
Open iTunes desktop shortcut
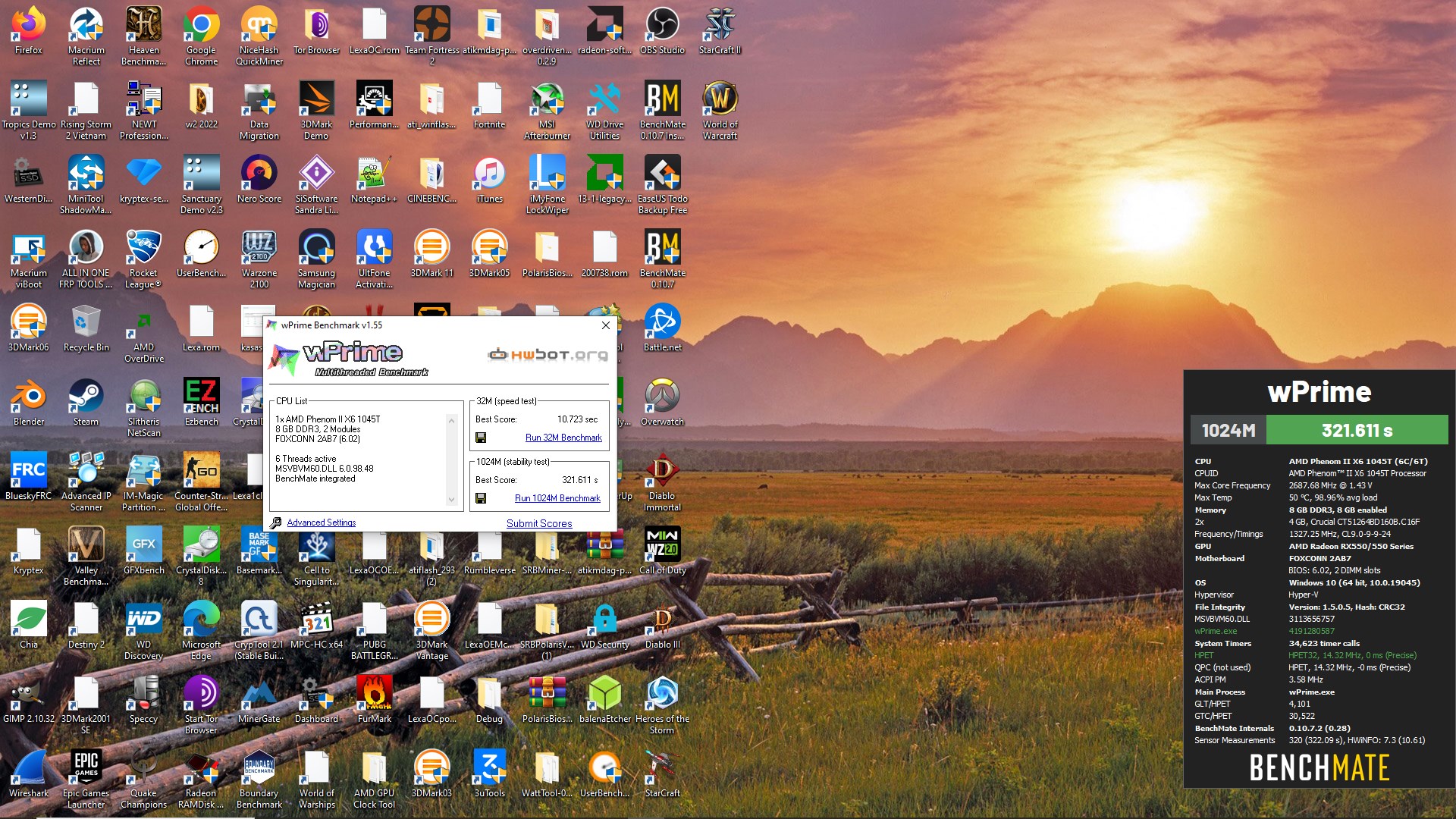[x=489, y=179]
